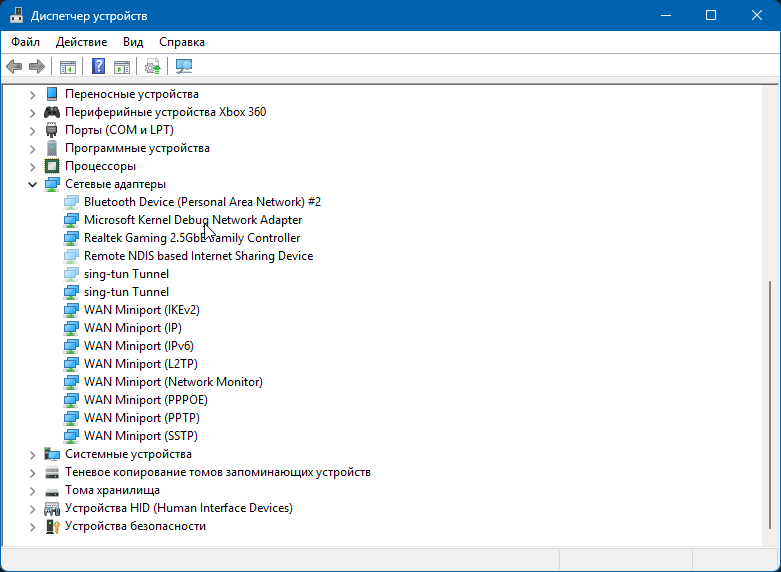This screenshot has height=572, width=781.
Task: Select Bluetooth Device (Personal Area Network) #2
Action: pyautogui.click(x=202, y=202)
